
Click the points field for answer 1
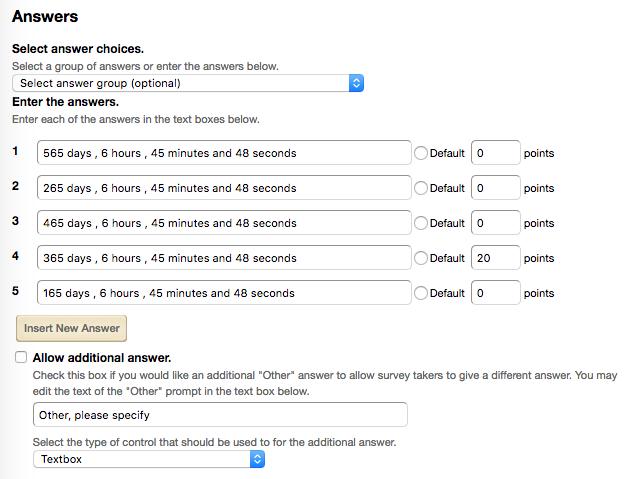pos(495,153)
